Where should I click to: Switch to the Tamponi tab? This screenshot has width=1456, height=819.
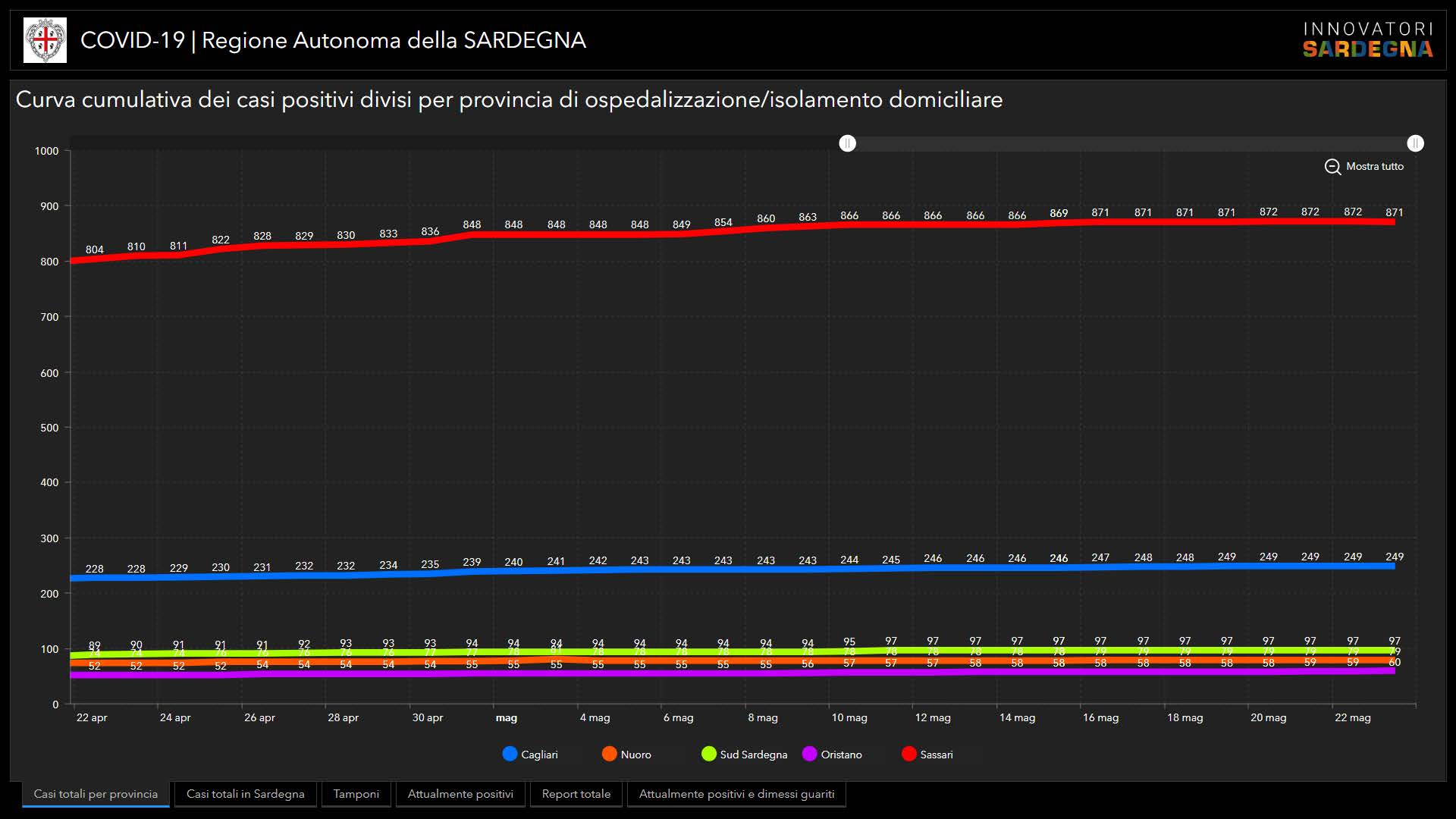coord(356,794)
